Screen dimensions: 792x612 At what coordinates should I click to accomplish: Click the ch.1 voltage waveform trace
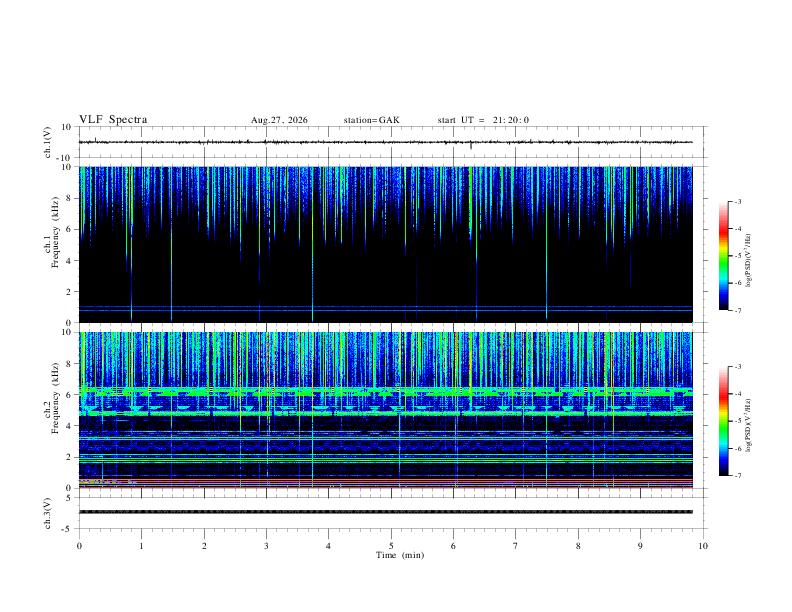385,142
